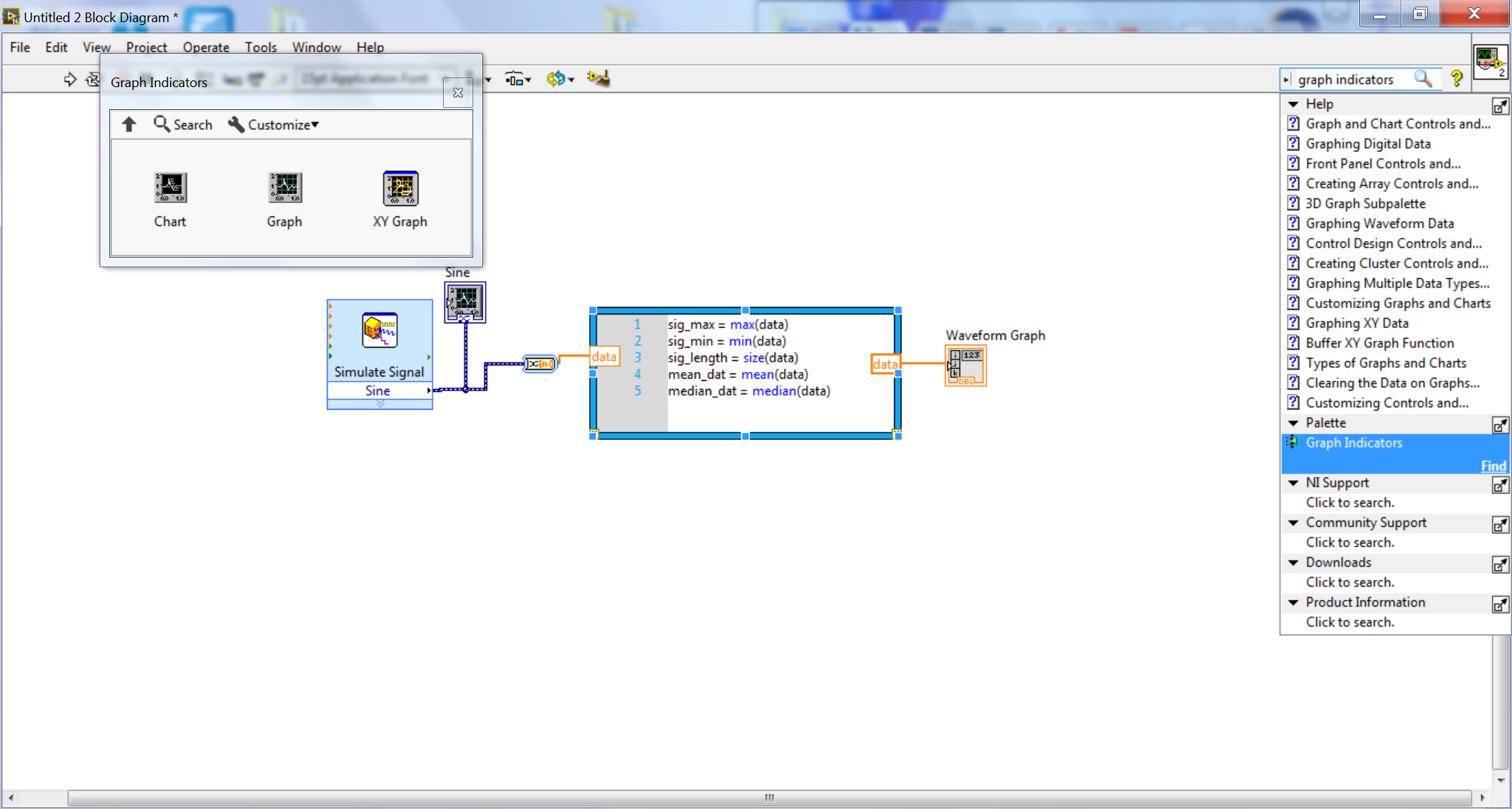Click the vertical scrollbar down arrow
This screenshot has width=1512, height=809.
(1501, 780)
